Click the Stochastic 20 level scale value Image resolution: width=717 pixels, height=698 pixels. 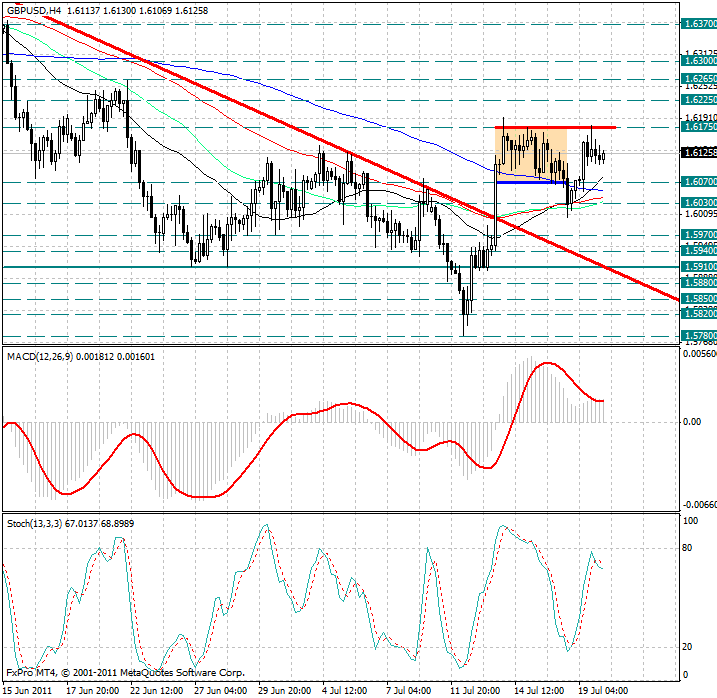[x=687, y=646]
